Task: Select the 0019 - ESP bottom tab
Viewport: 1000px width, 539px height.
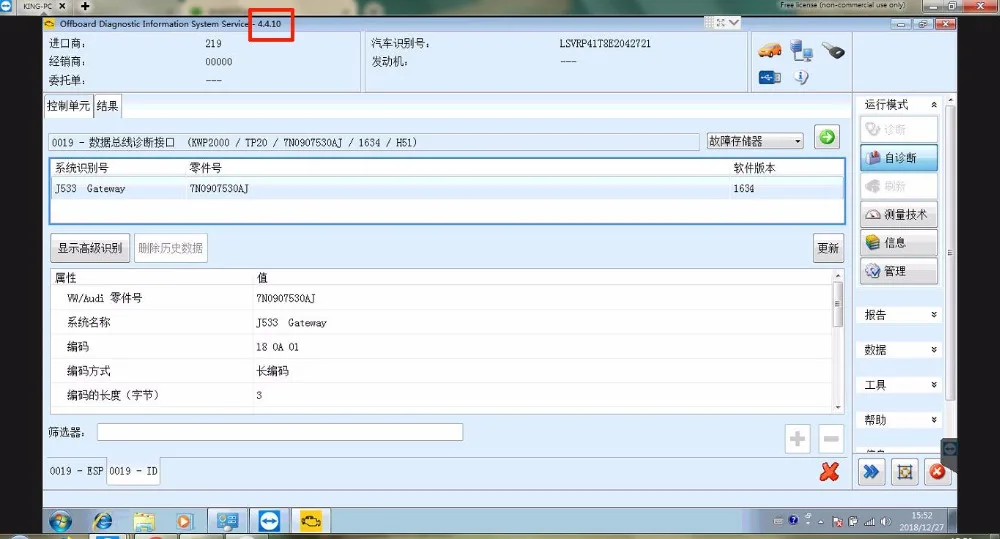Action: (x=76, y=471)
